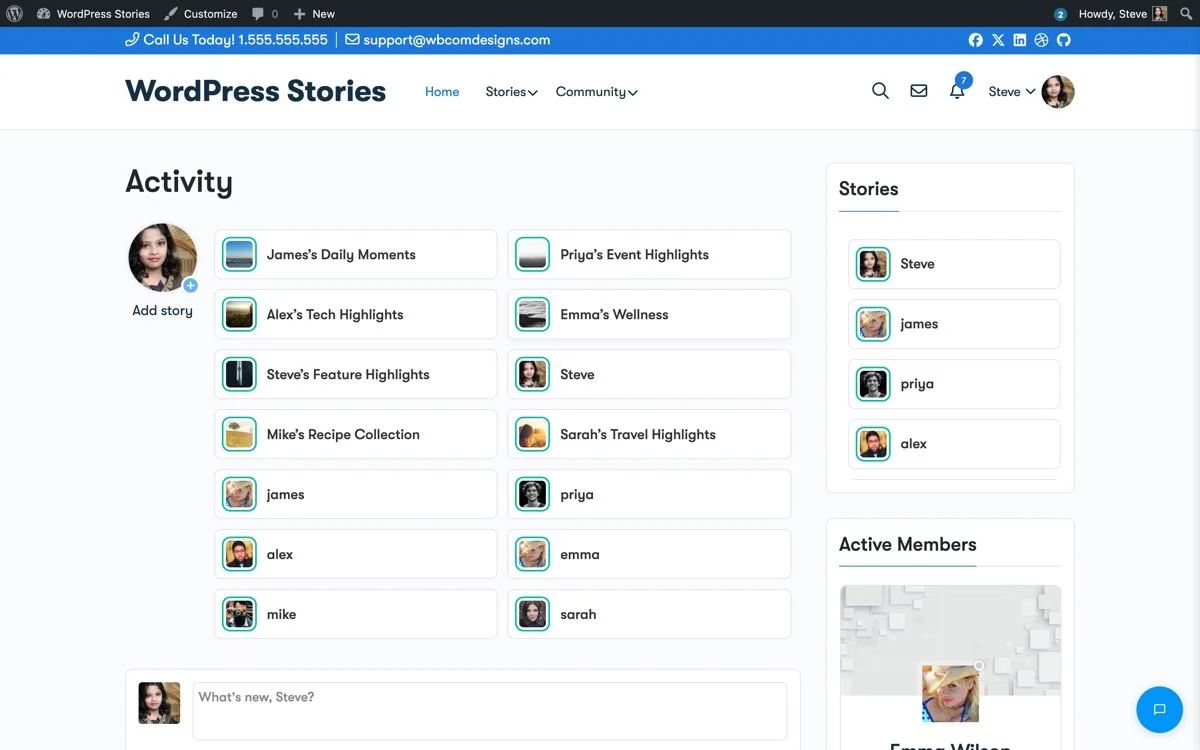Go to the Home nav item

click(442, 92)
